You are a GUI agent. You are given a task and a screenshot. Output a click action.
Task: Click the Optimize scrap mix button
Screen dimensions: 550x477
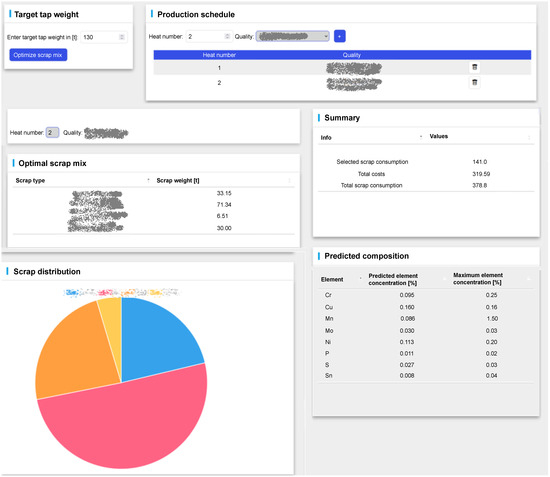pos(38,55)
